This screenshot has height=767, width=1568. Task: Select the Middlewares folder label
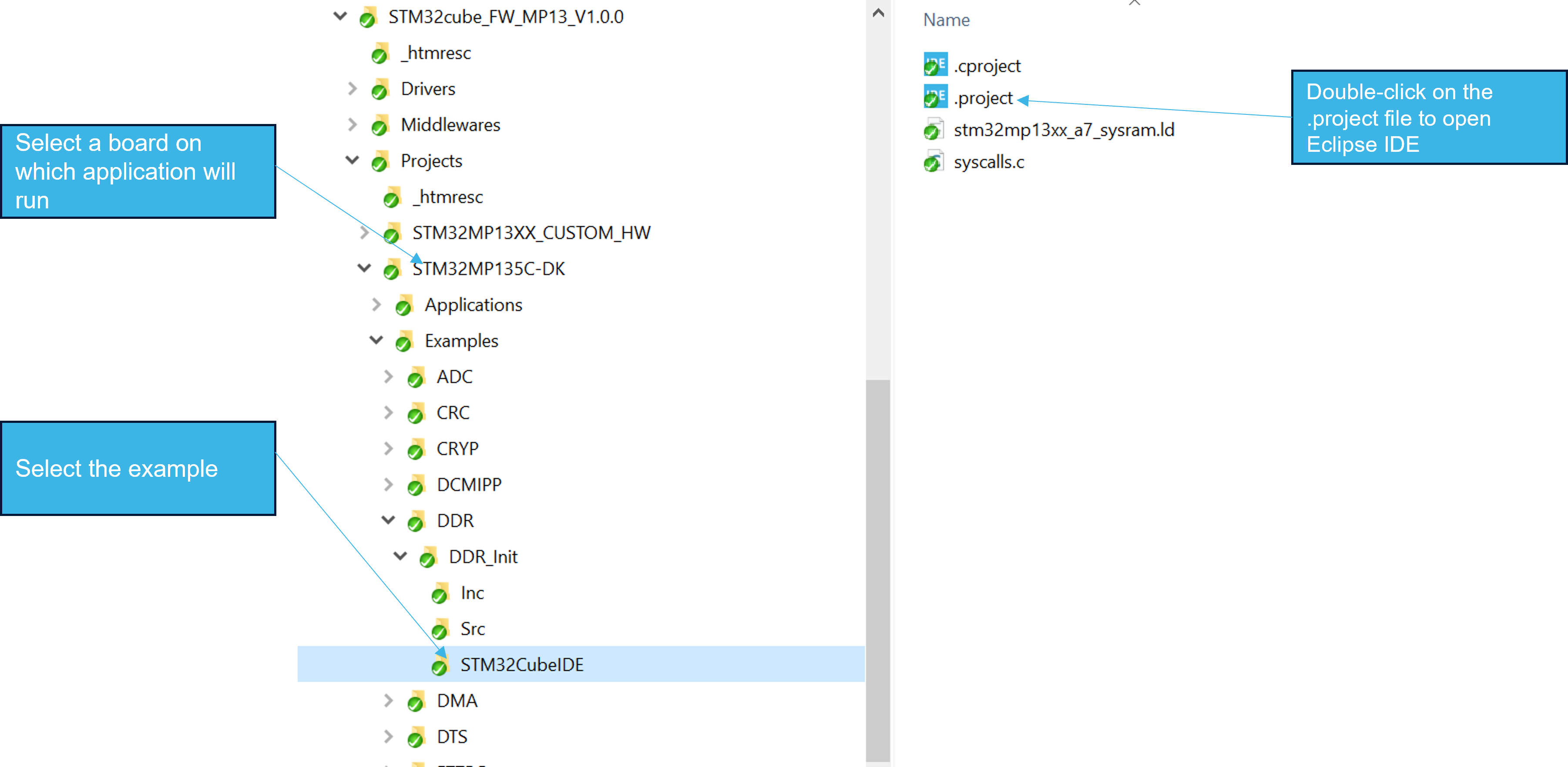(450, 125)
